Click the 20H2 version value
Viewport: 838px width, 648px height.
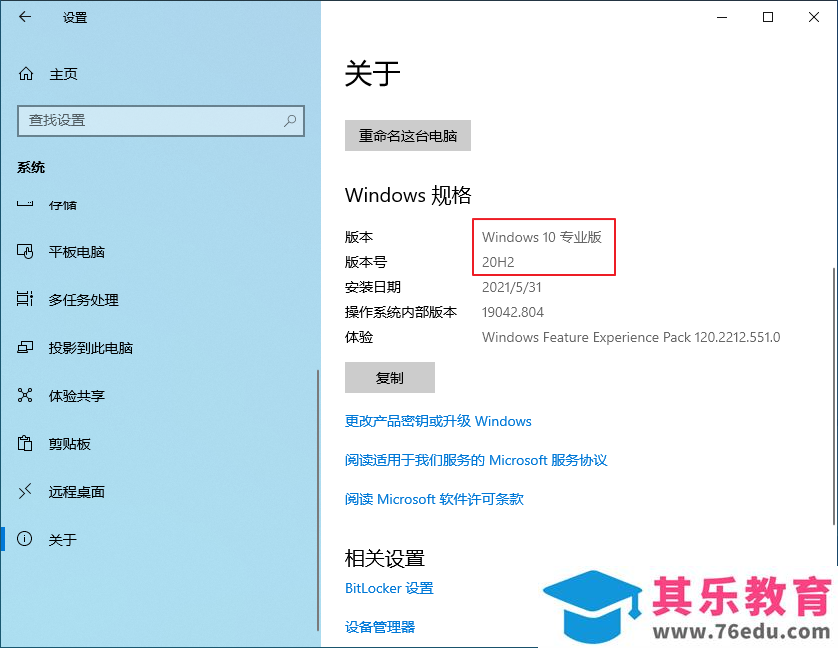click(498, 262)
